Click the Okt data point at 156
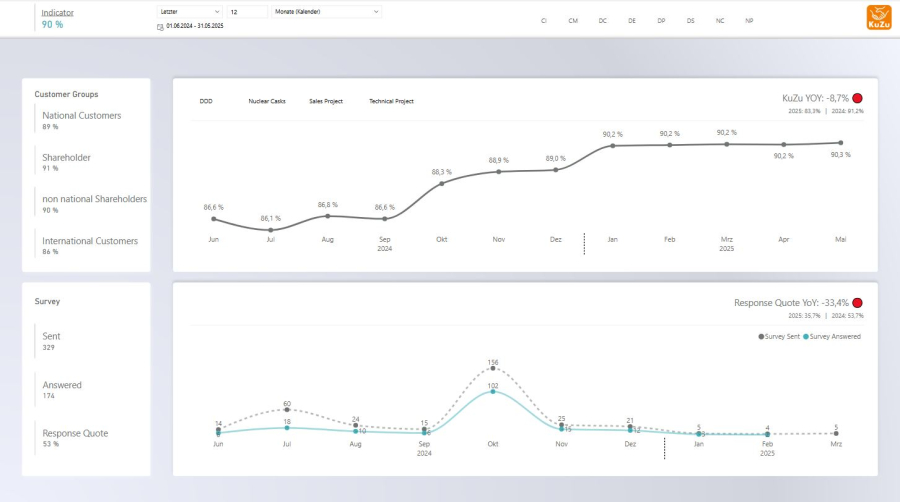The width and height of the screenshot is (900, 502). click(493, 369)
